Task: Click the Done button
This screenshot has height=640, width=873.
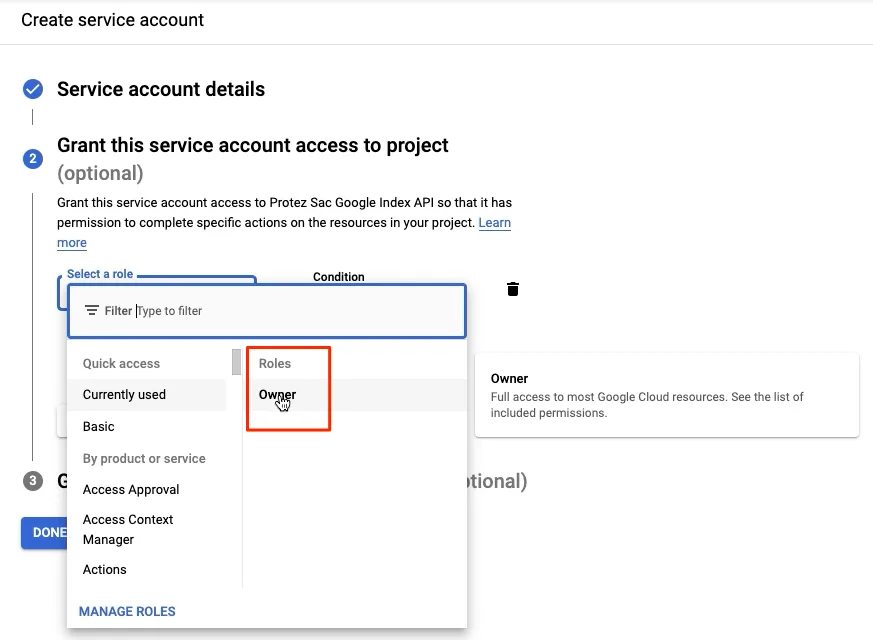Action: coord(45,533)
